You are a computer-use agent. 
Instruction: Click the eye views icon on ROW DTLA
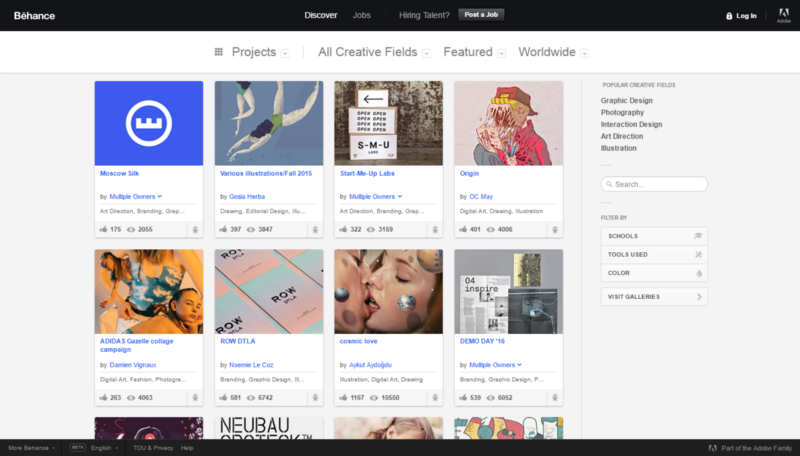[251, 398]
